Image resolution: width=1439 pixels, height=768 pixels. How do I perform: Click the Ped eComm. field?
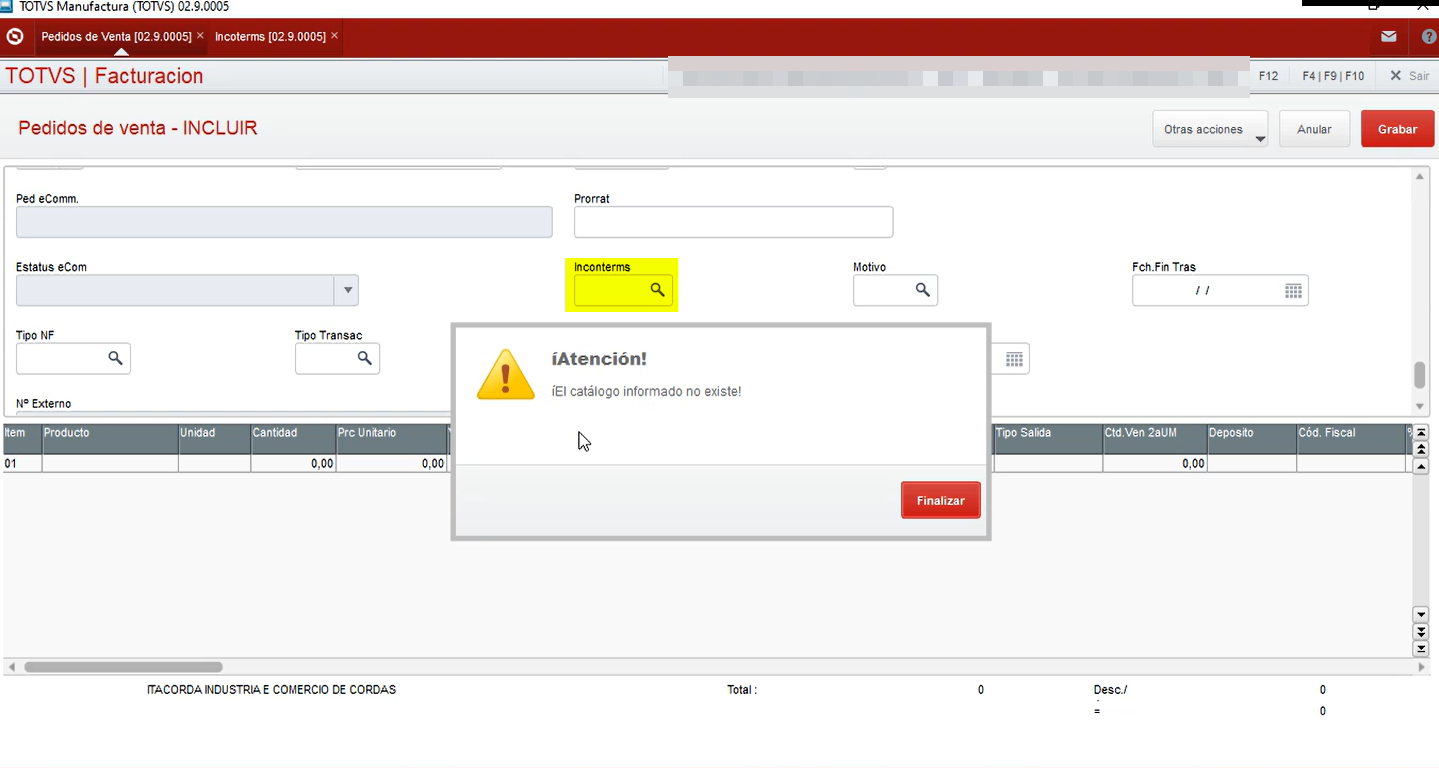click(x=284, y=222)
